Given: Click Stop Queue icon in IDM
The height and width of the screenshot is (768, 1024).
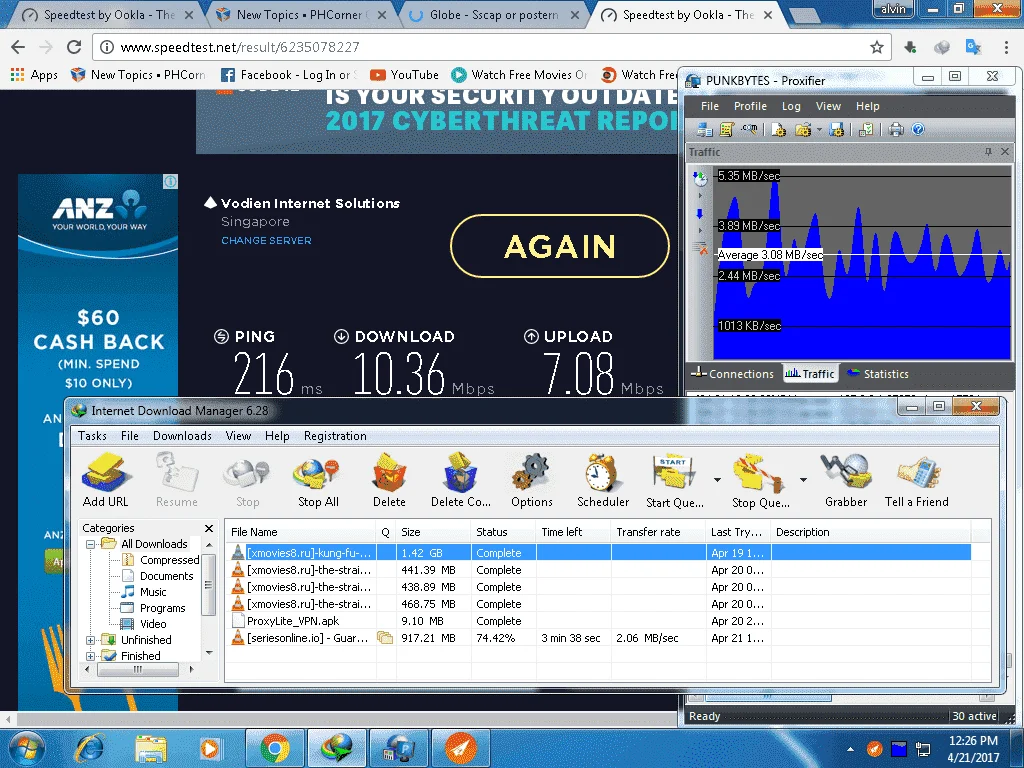Looking at the screenshot, I should point(760,480).
